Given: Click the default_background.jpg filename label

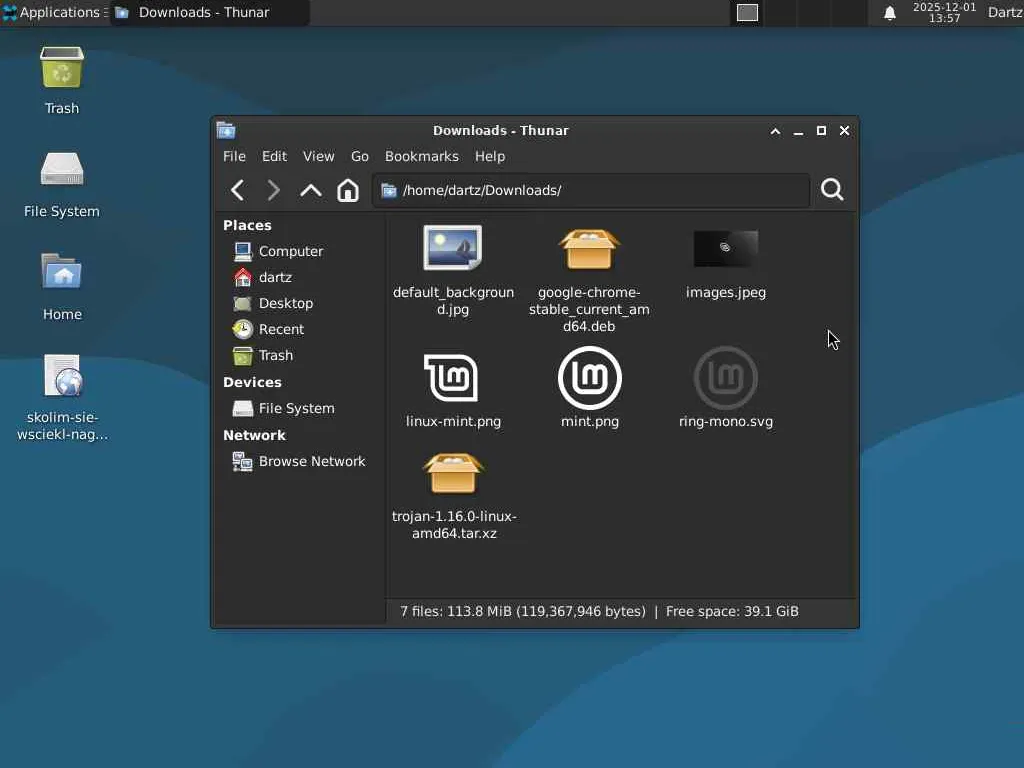Looking at the screenshot, I should [x=453, y=300].
